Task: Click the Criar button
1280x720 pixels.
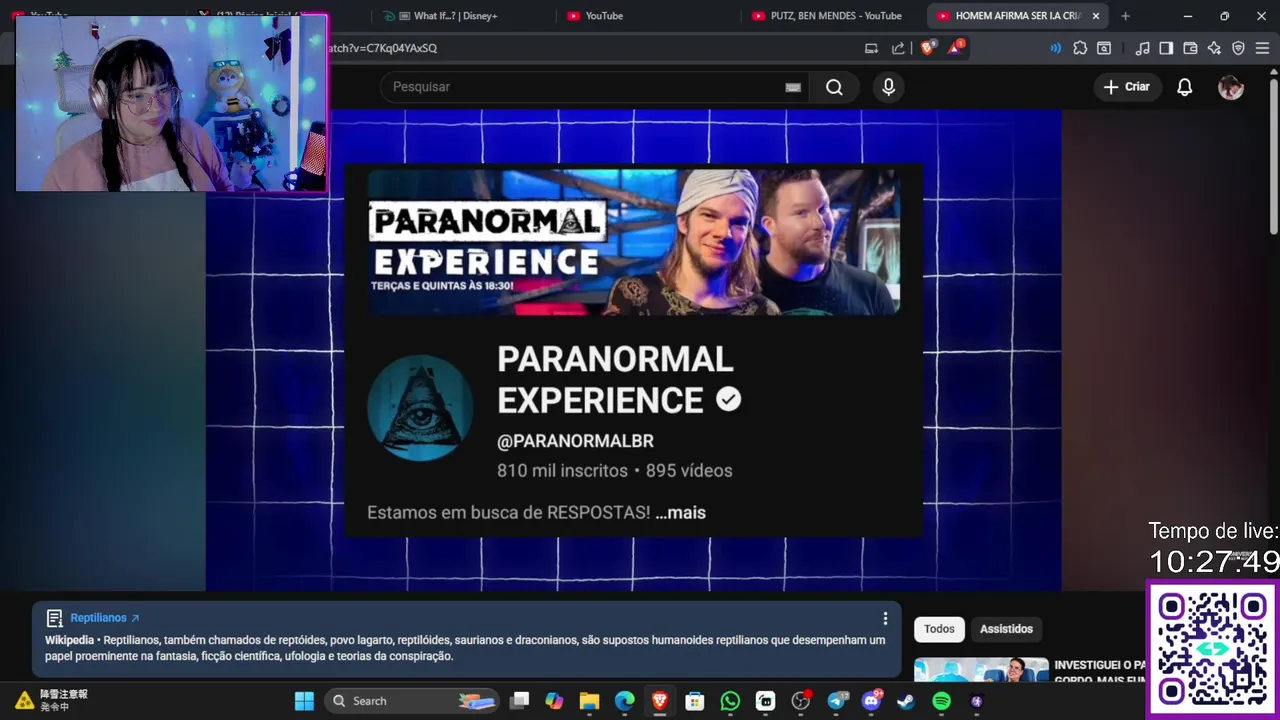Action: (x=1127, y=87)
